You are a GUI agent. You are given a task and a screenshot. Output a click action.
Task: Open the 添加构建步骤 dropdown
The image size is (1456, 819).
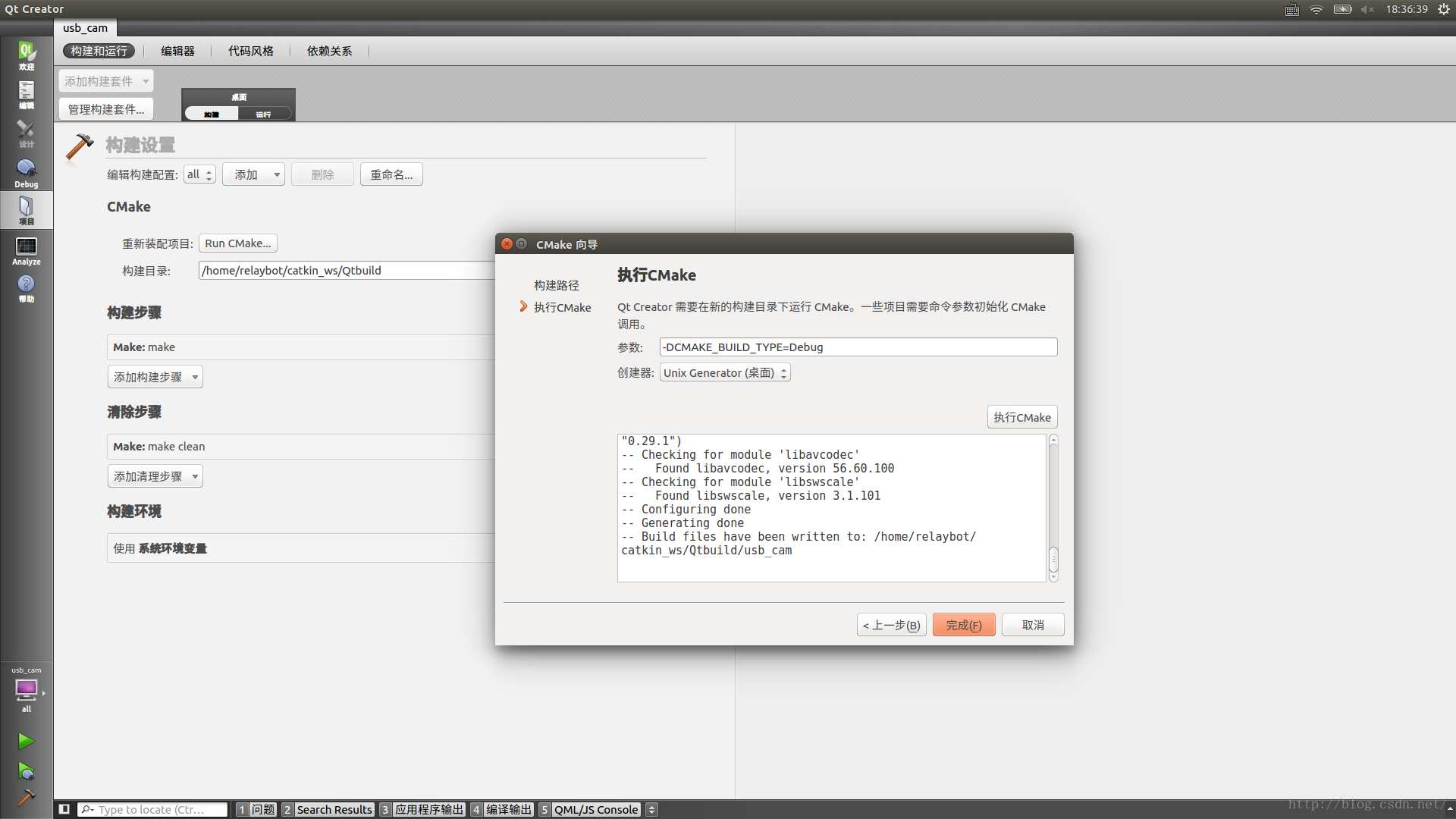(x=155, y=377)
